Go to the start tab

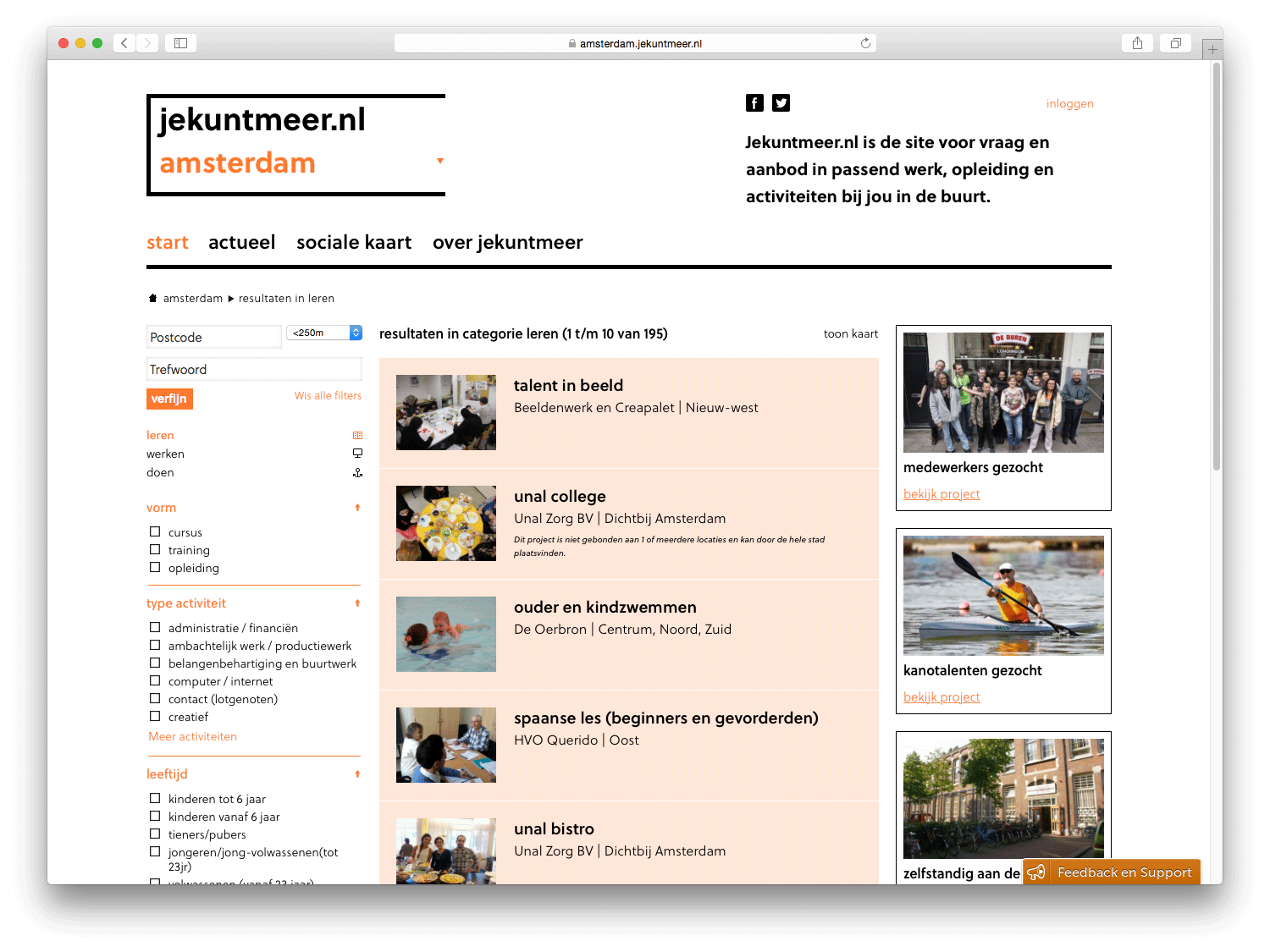pos(168,243)
